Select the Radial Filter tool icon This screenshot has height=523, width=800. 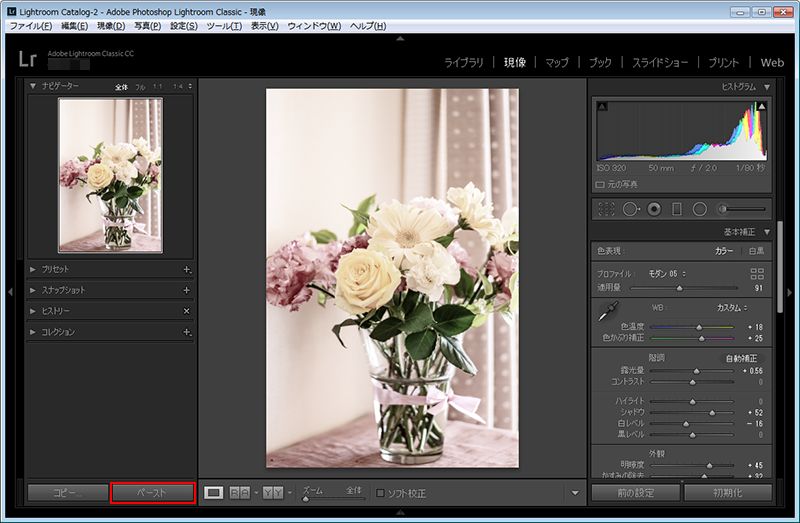tap(700, 209)
